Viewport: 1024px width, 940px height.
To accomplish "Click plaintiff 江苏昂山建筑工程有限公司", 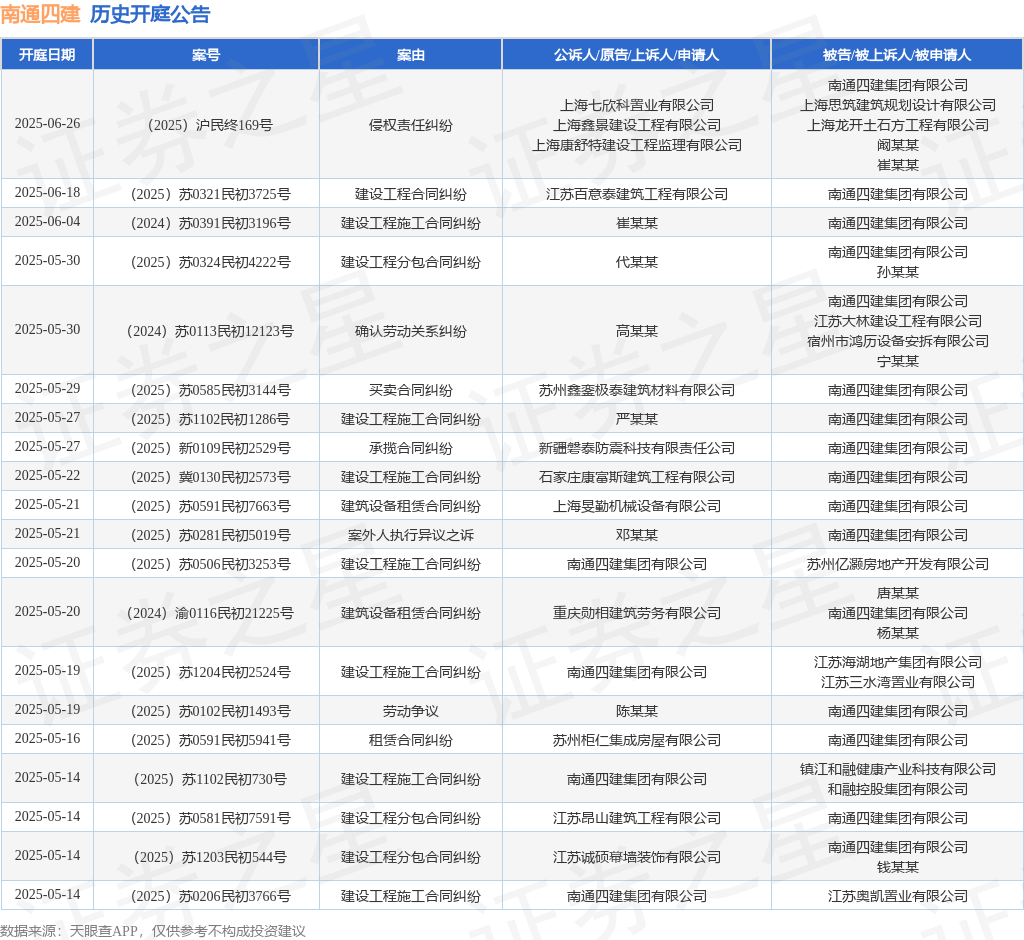I will pyautogui.click(x=637, y=818).
